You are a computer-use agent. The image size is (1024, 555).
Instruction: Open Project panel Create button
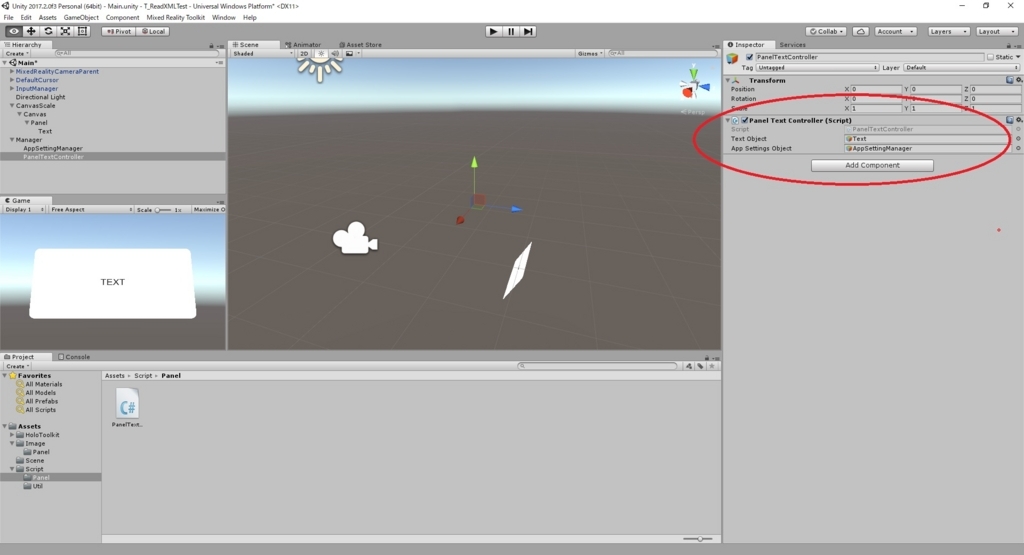16,366
